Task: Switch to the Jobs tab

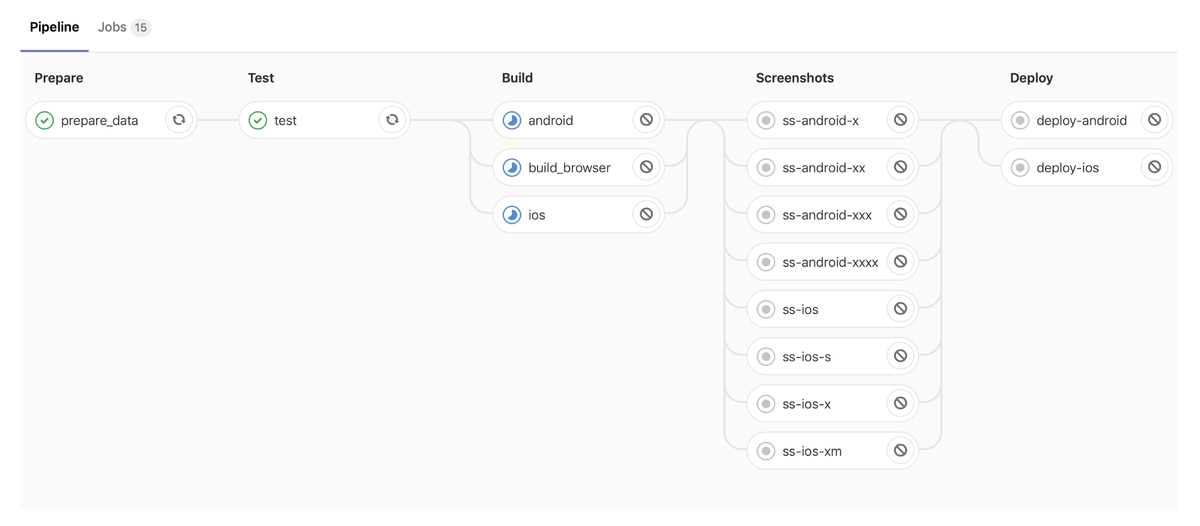Action: pos(124,27)
